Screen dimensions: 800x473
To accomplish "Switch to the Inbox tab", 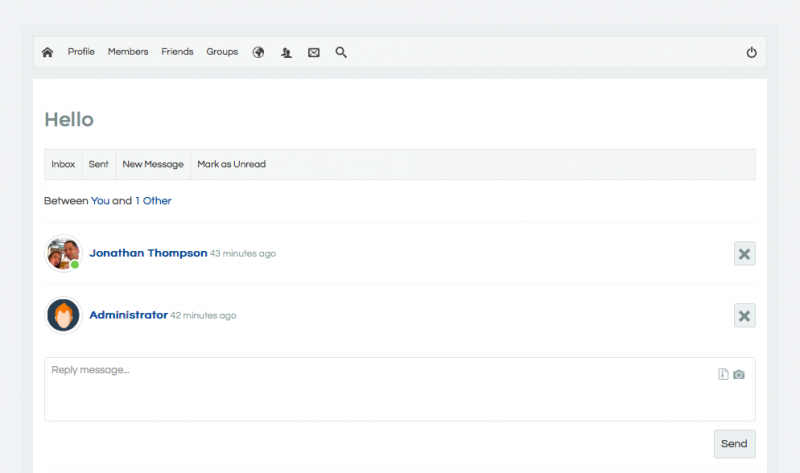I will coord(63,164).
